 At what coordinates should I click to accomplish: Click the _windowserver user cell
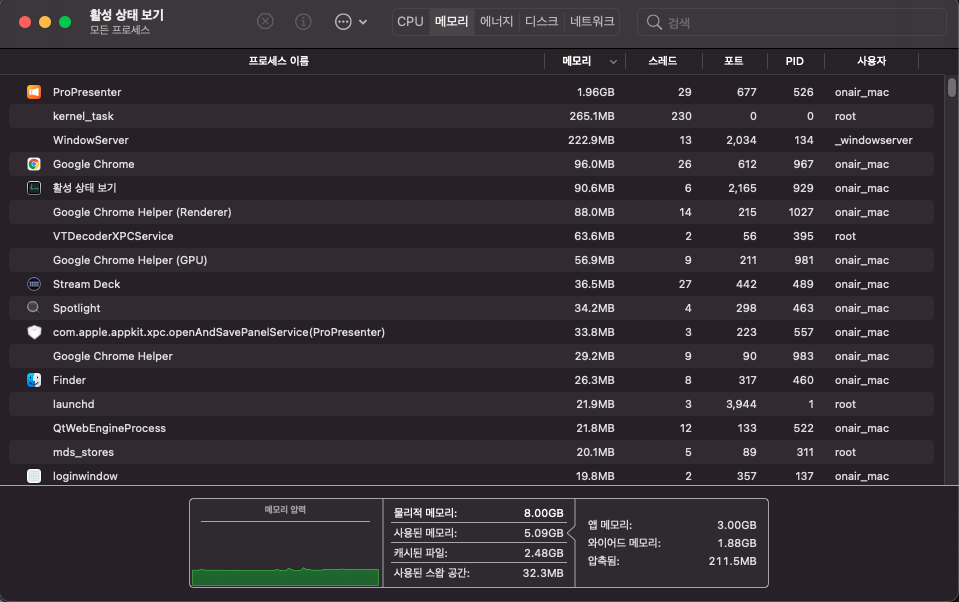tap(873, 140)
